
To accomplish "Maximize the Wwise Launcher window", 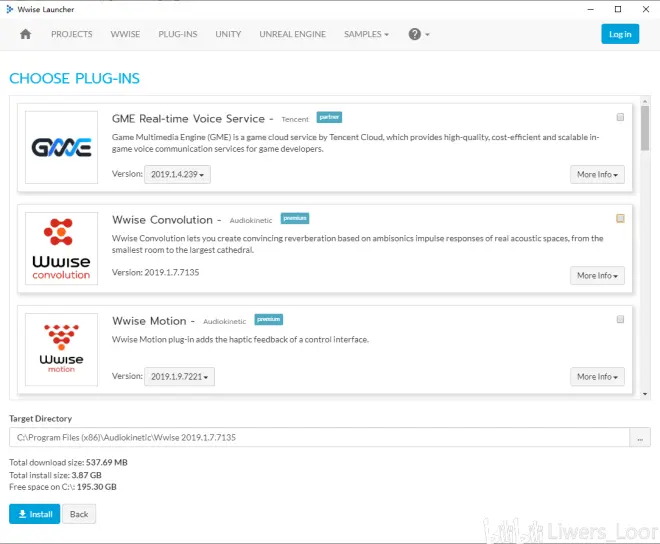I will click(x=618, y=9).
